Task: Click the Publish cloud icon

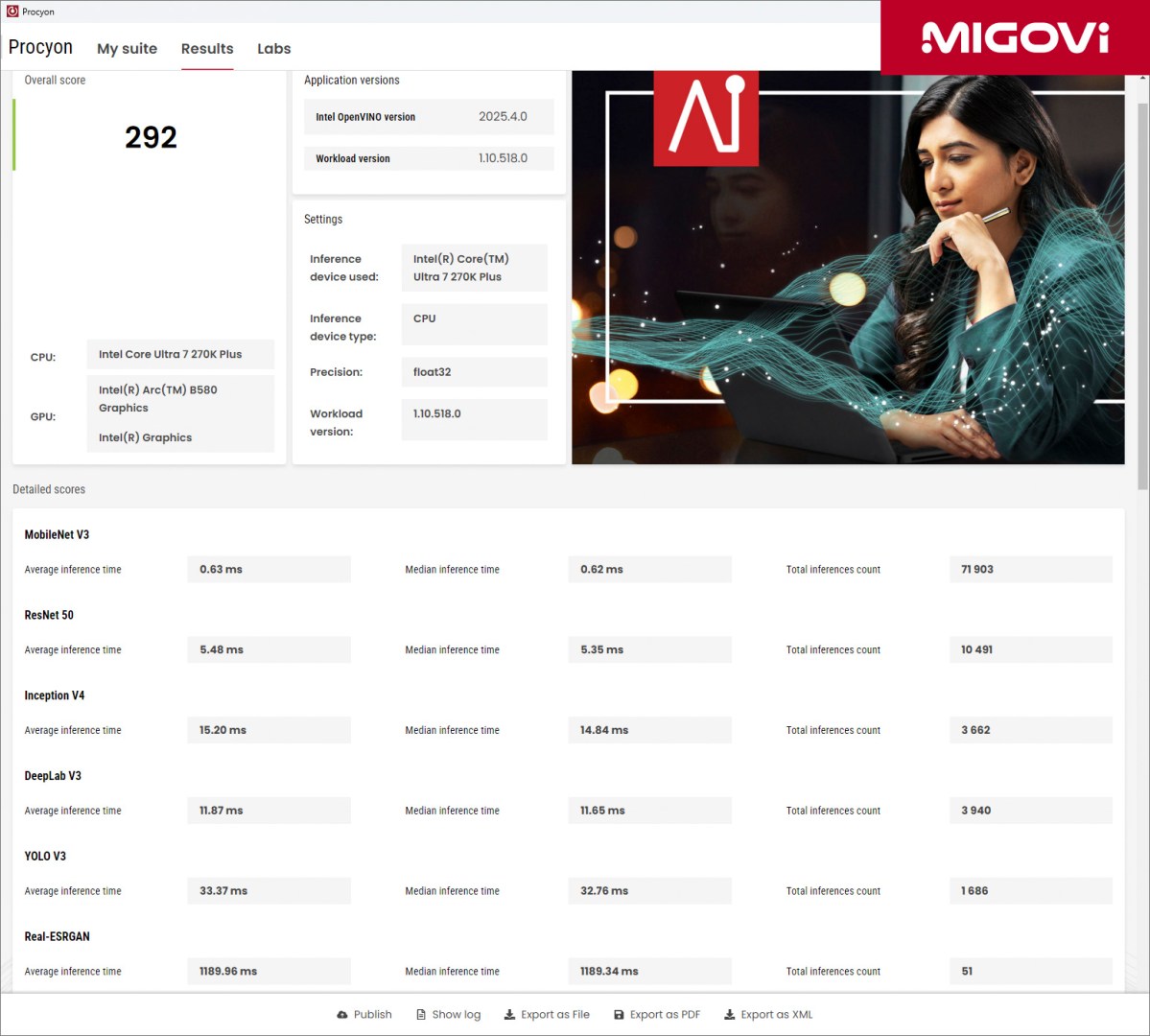Action: pyautogui.click(x=342, y=1015)
